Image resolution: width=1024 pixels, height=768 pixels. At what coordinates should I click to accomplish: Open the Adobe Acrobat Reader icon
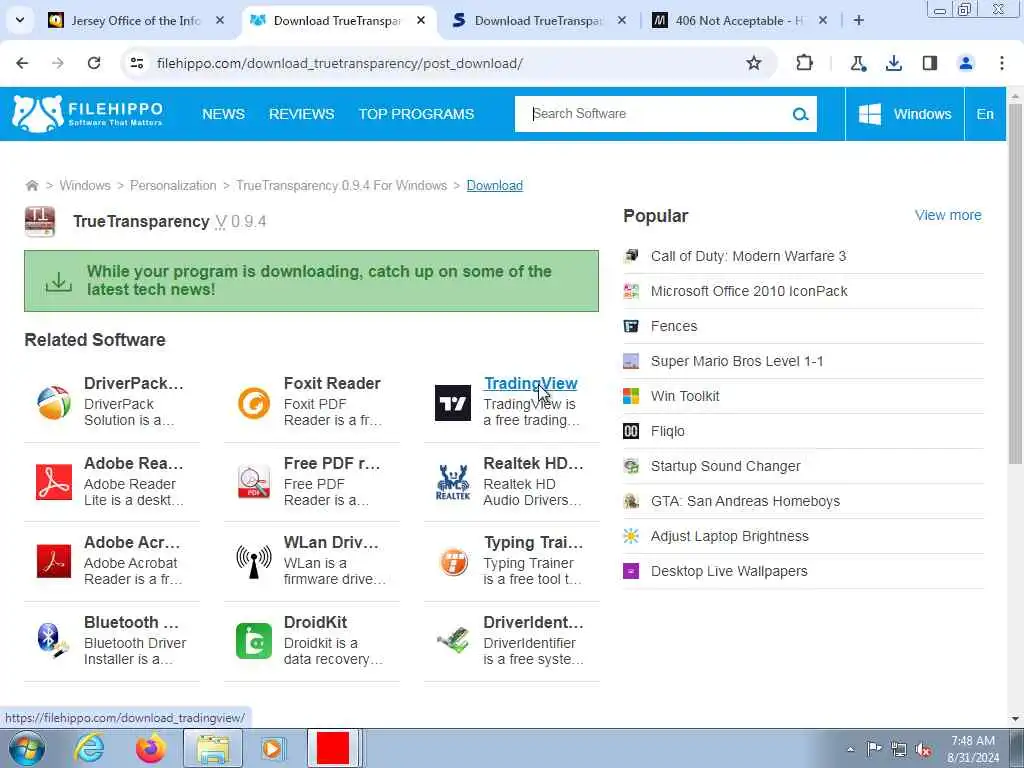54,562
